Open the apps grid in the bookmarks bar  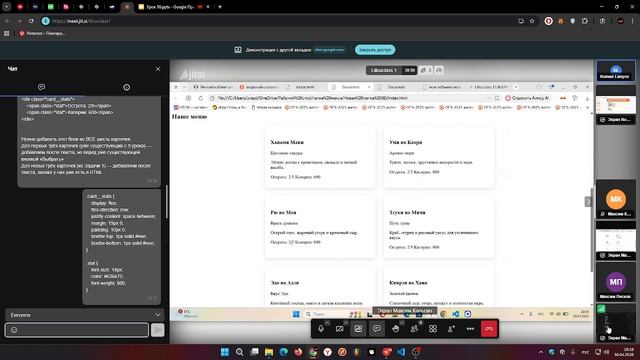(x=7, y=33)
